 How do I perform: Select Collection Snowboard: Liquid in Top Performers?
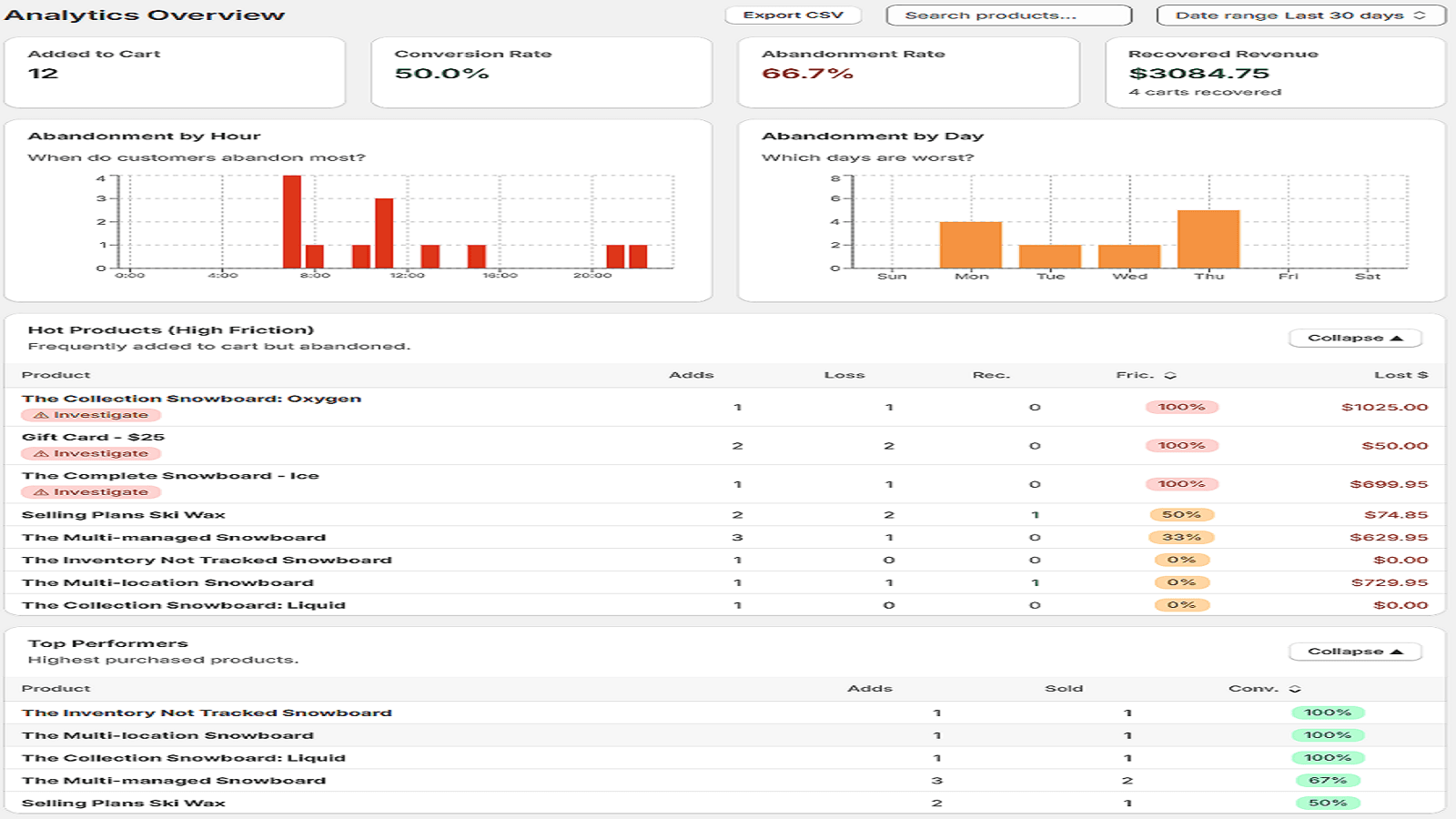(x=184, y=758)
